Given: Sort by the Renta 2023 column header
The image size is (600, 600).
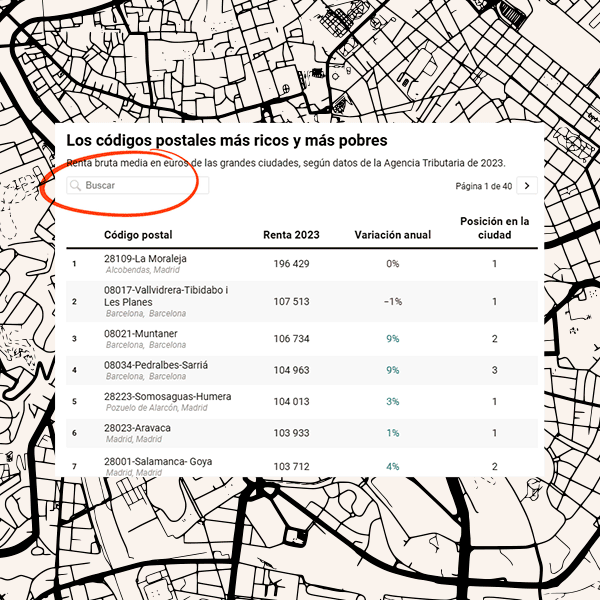Looking at the screenshot, I should pyautogui.click(x=291, y=235).
